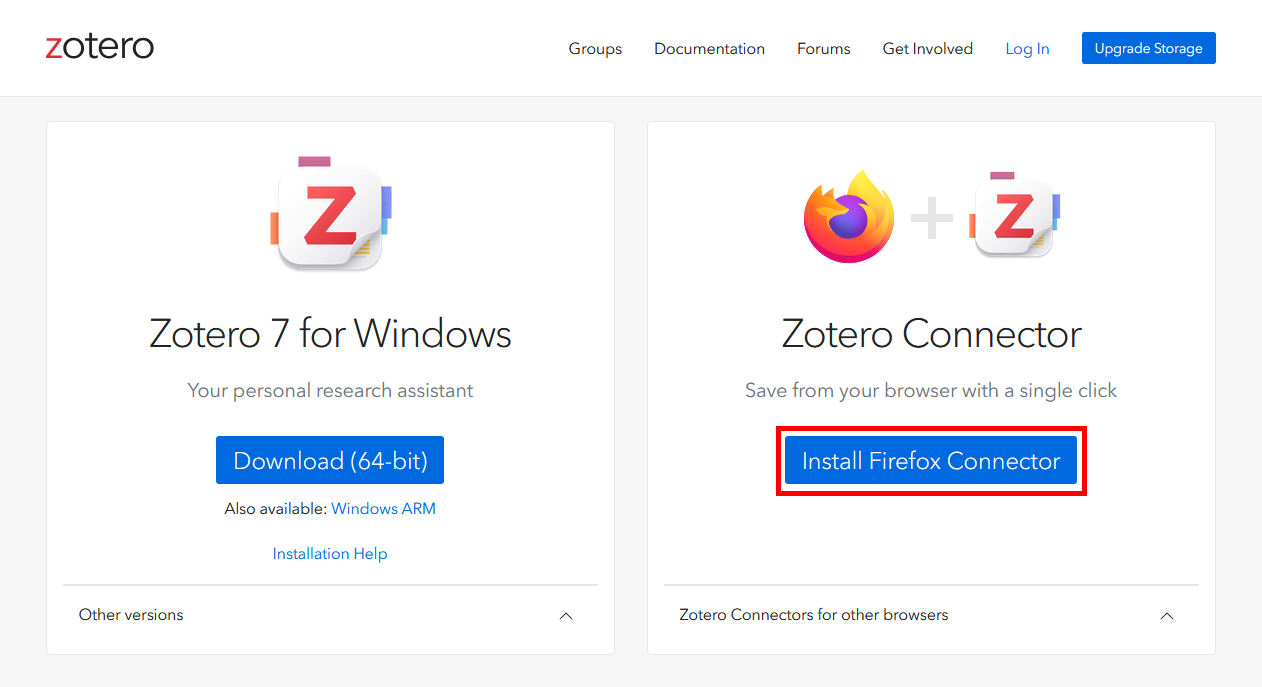This screenshot has height=687, width=1262.
Task: Click the "Your personal research assistant" tagline
Action: tap(330, 391)
